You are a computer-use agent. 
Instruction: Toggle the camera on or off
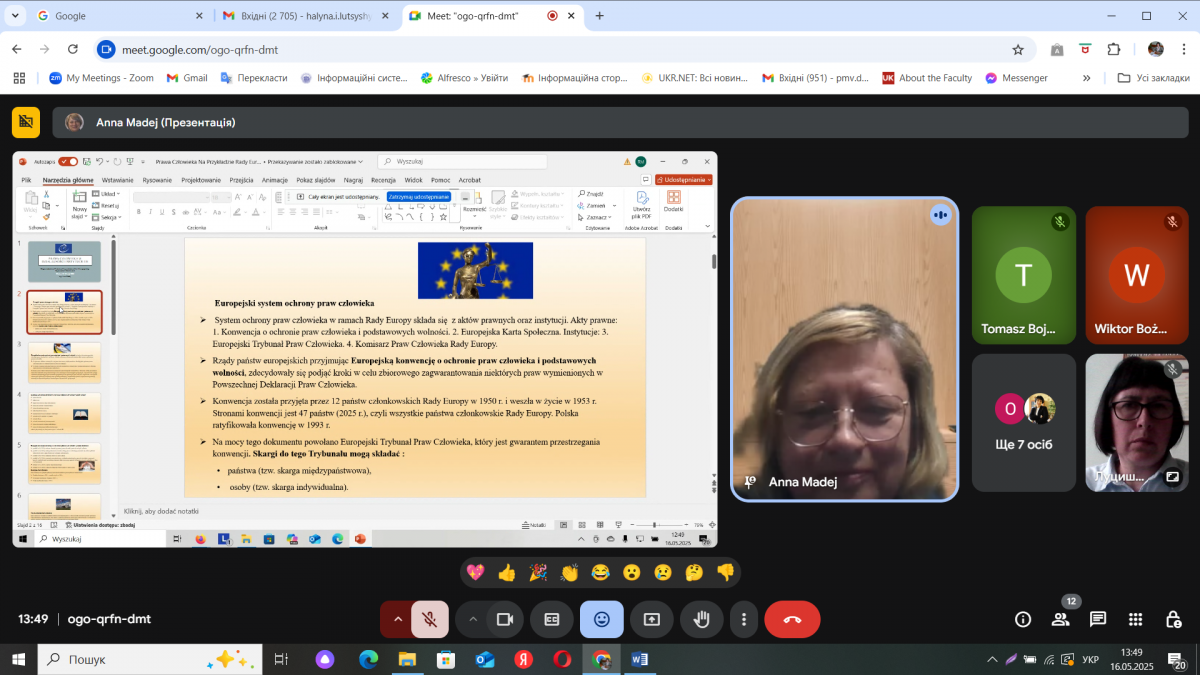(x=505, y=620)
